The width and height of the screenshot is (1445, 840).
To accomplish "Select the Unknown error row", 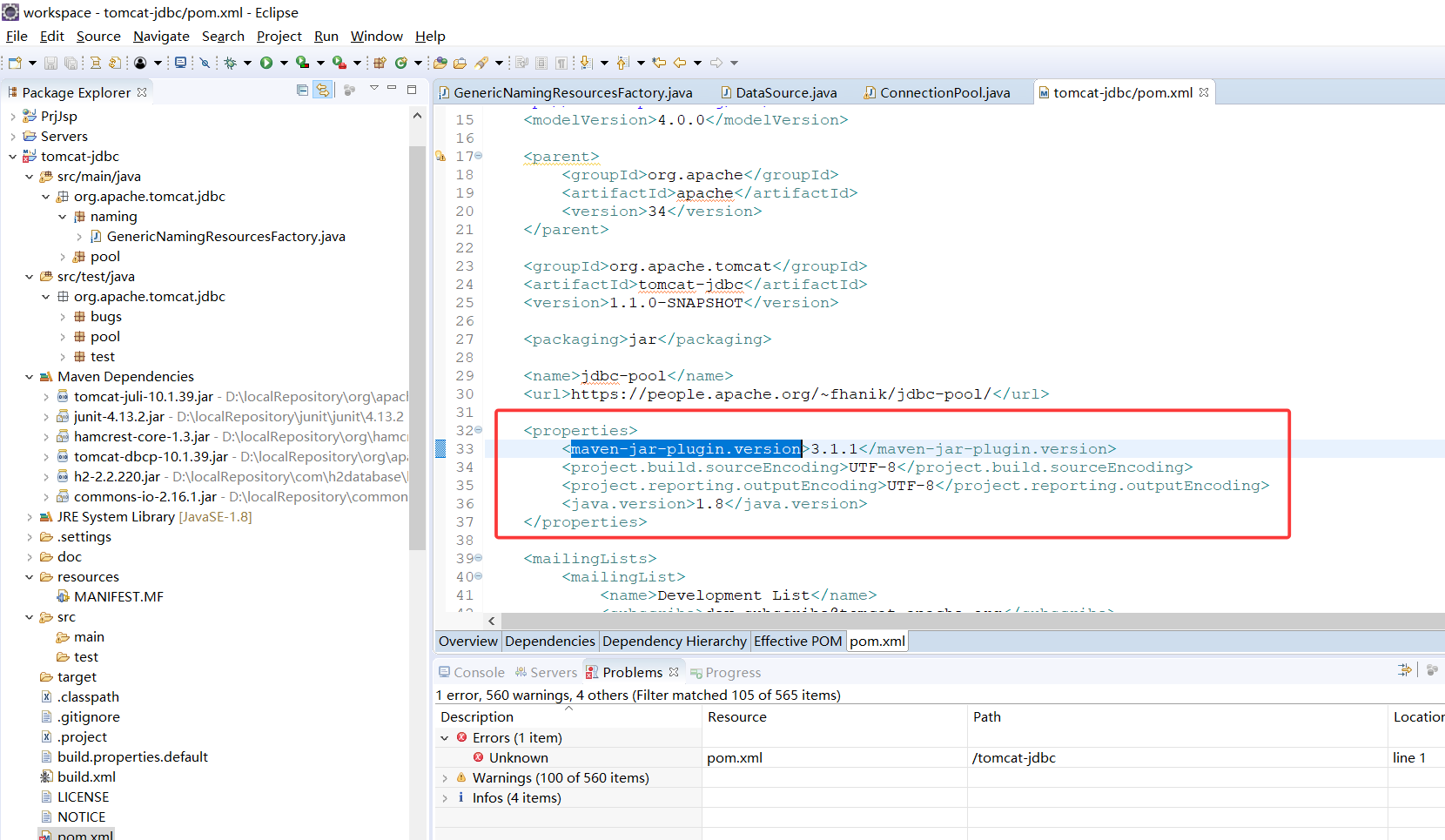I will 939,758.
